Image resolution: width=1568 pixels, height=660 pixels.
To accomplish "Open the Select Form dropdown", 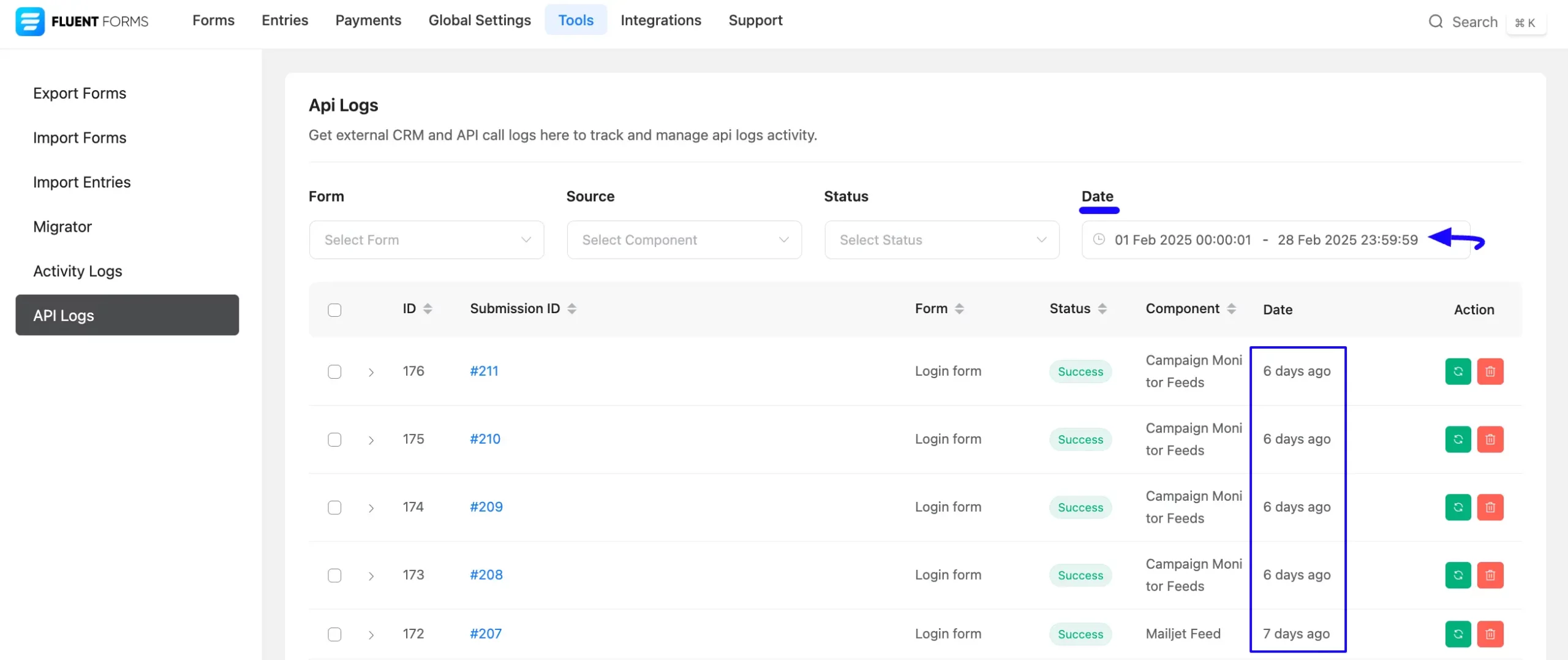I will point(426,240).
